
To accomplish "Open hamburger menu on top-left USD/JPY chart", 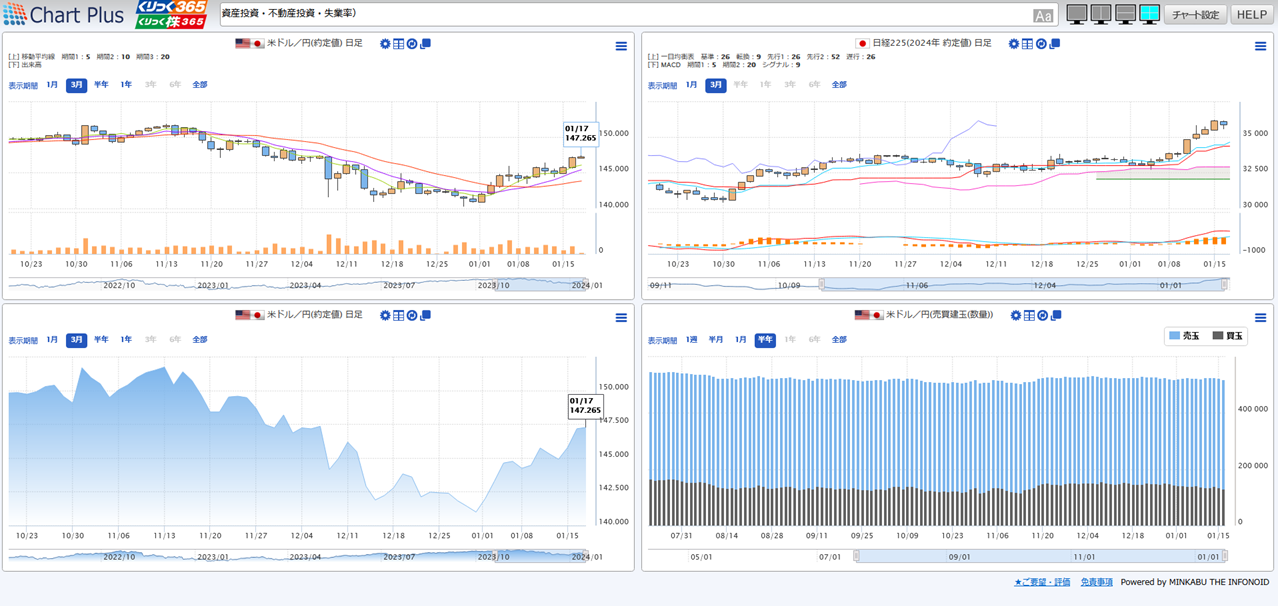I will pos(621,46).
